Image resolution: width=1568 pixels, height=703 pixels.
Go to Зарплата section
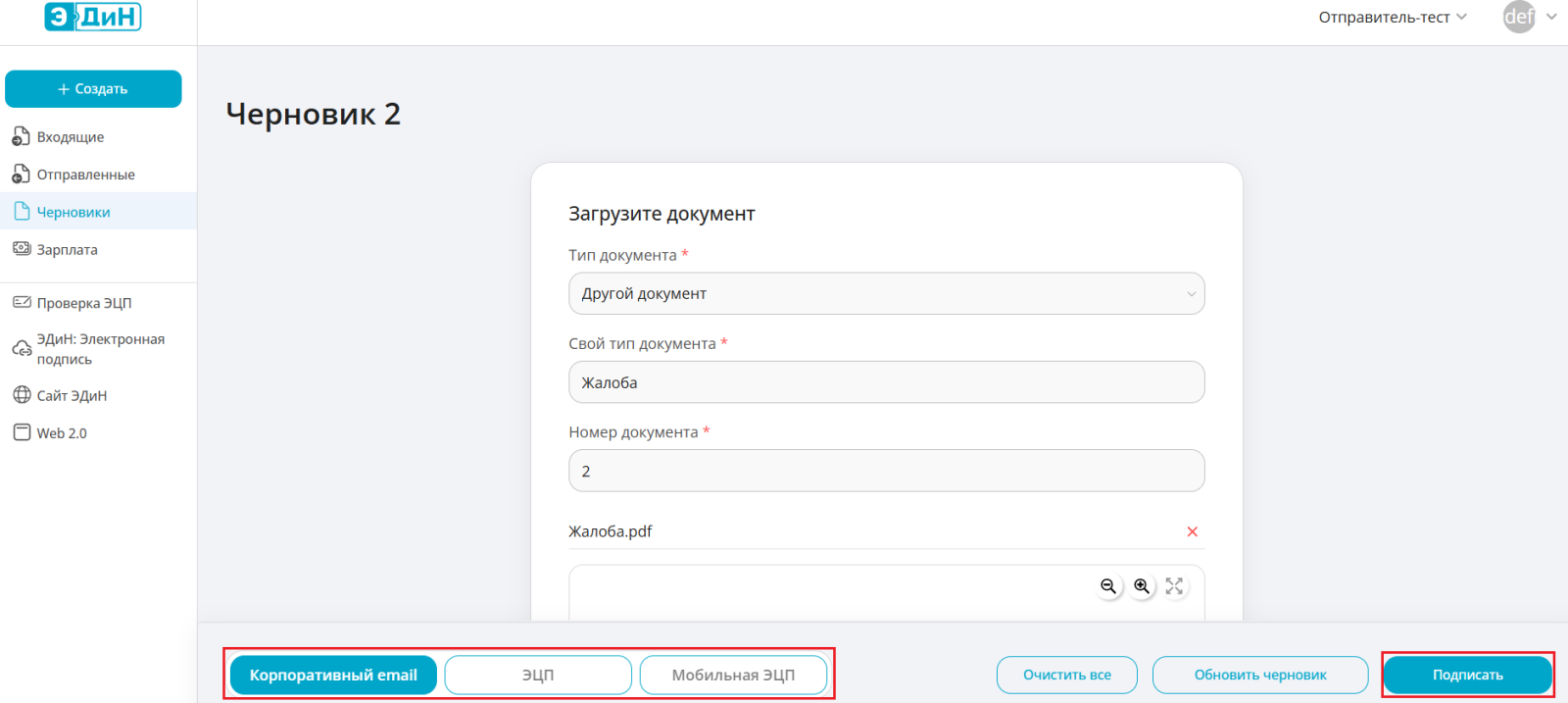(x=67, y=250)
